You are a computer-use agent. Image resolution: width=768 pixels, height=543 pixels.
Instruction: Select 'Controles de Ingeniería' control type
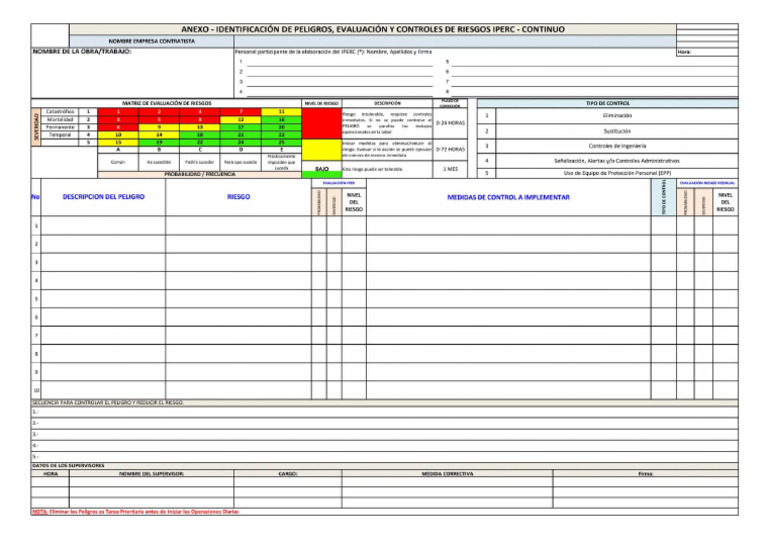coord(608,147)
